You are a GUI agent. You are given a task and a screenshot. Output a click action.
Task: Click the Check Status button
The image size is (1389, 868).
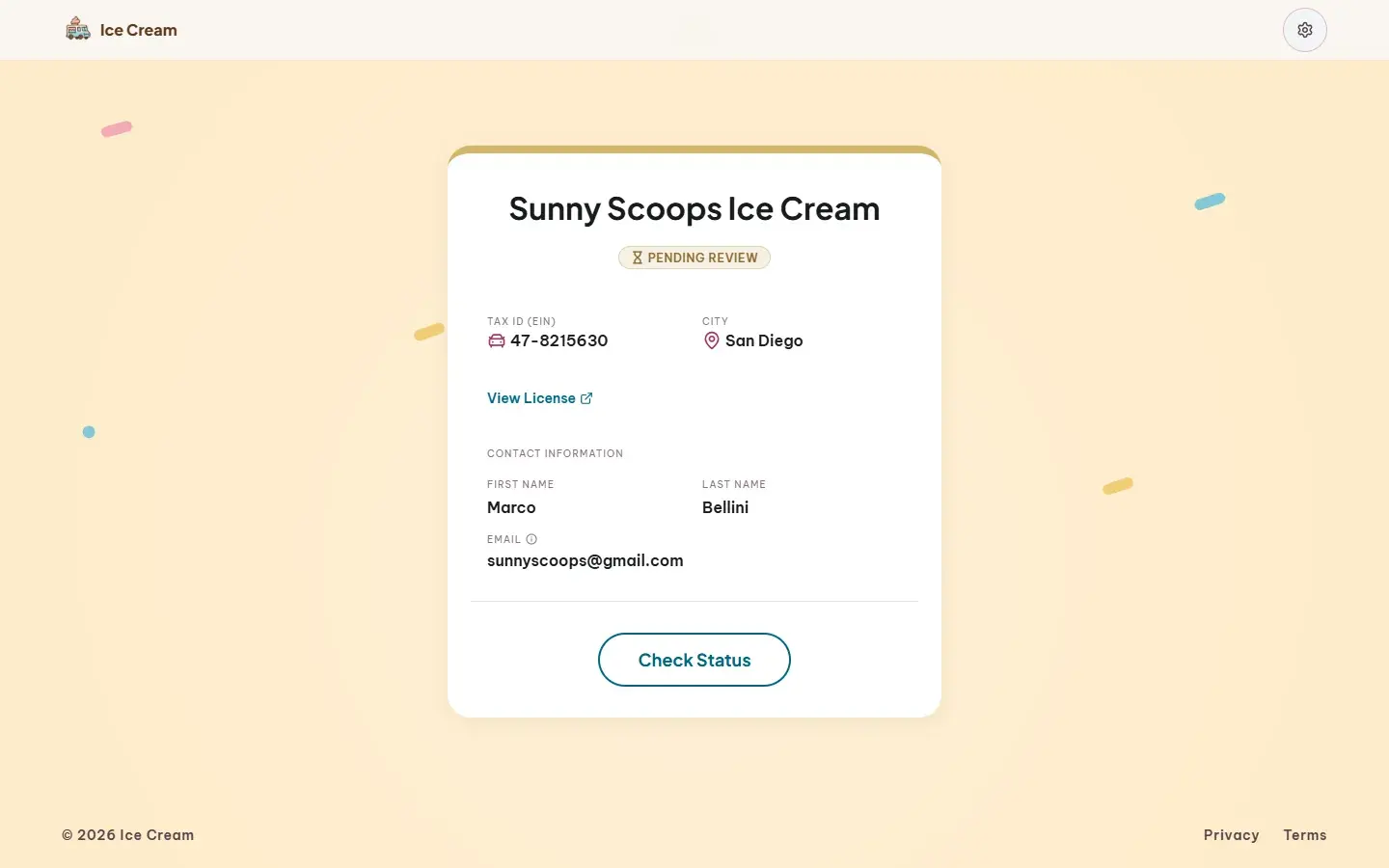click(694, 660)
